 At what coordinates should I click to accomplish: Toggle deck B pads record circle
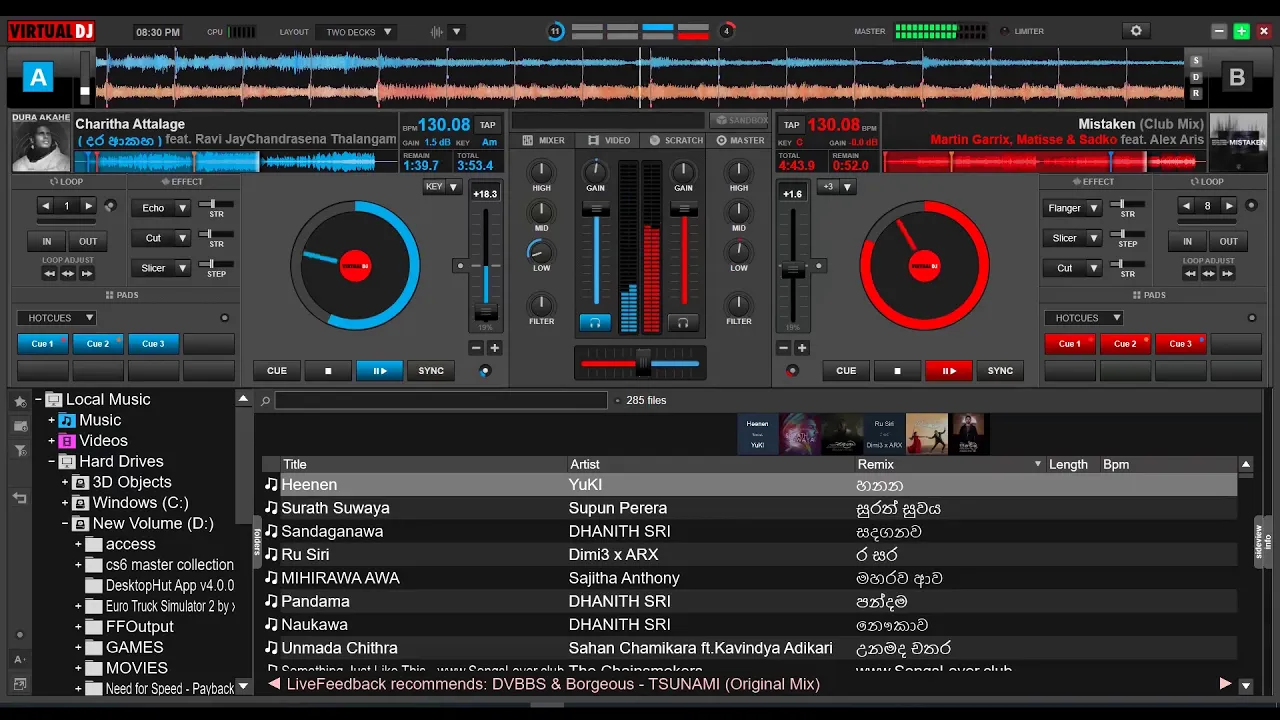pyautogui.click(x=1252, y=318)
